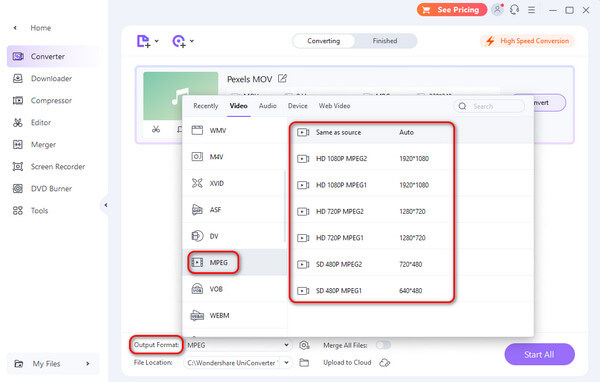The image size is (600, 382).
Task: Select the Audio tab
Action: click(267, 106)
